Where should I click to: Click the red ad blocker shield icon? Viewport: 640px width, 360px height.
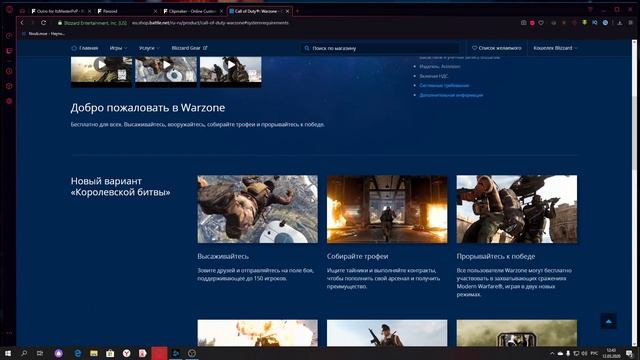point(532,23)
